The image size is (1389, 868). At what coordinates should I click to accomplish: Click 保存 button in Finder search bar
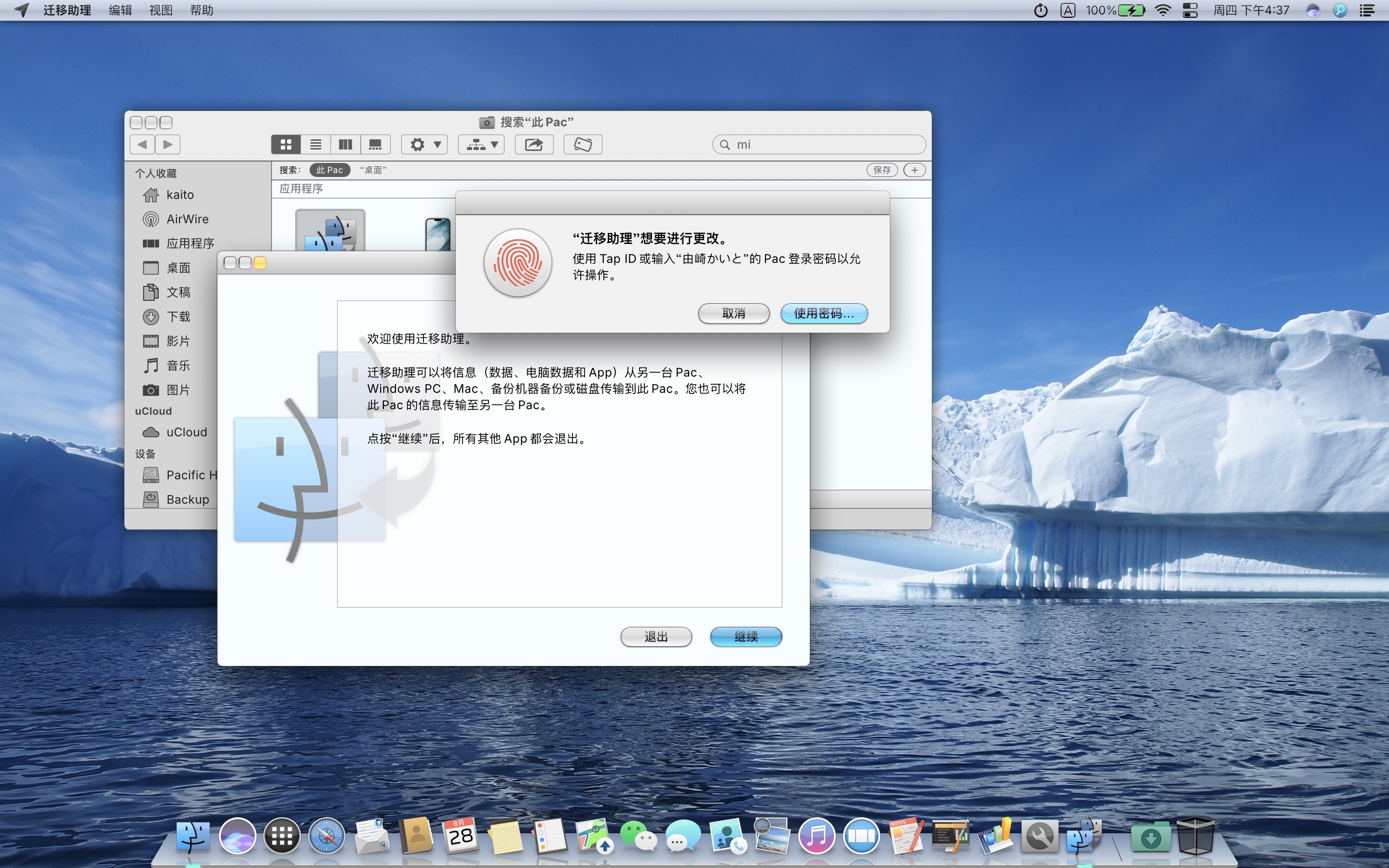coord(882,170)
